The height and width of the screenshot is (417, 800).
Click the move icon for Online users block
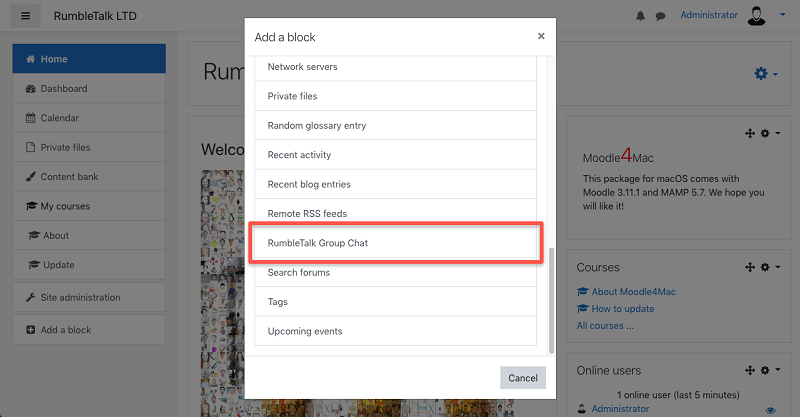coord(749,370)
